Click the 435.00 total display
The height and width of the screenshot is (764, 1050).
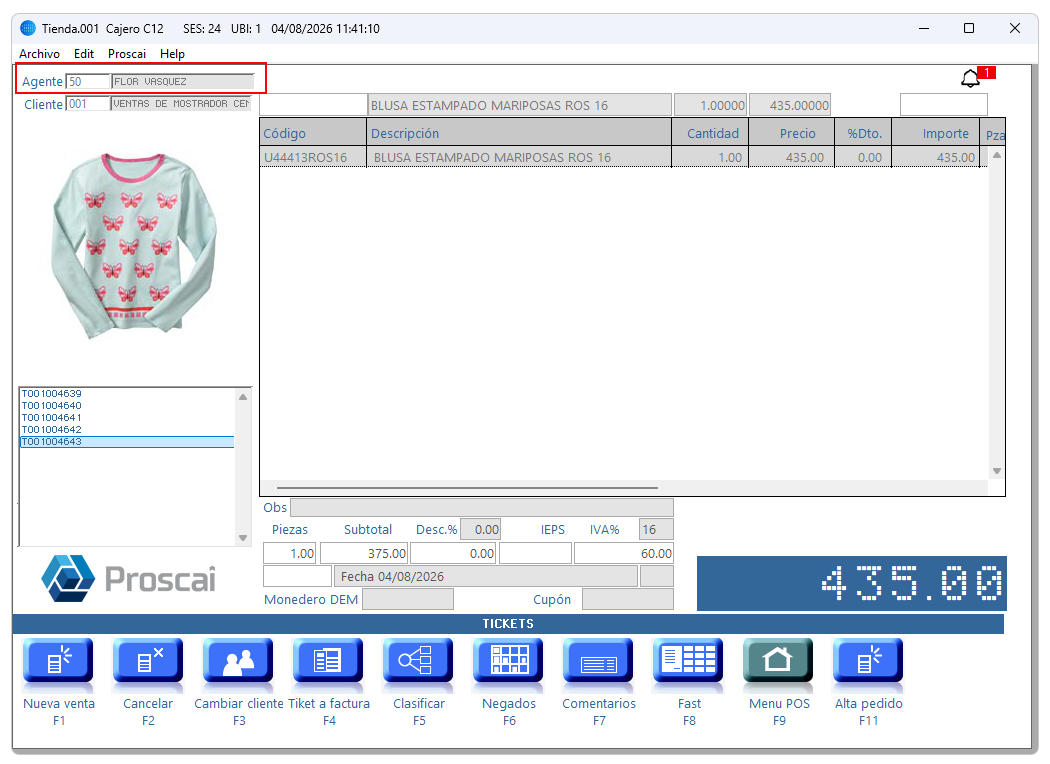pos(852,583)
